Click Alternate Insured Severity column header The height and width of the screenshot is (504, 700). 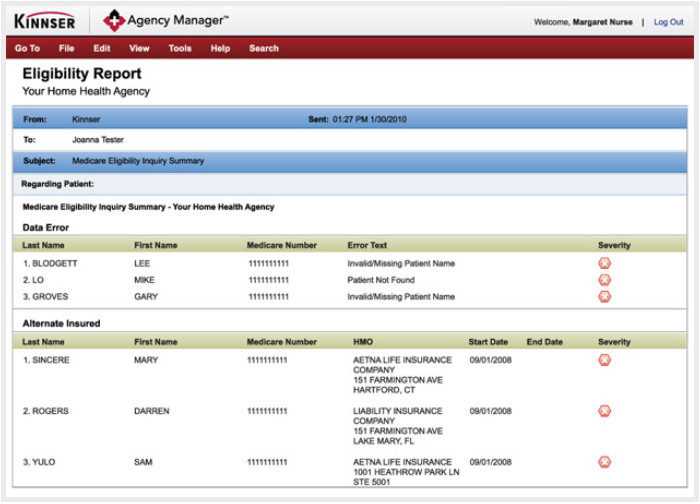tap(614, 342)
